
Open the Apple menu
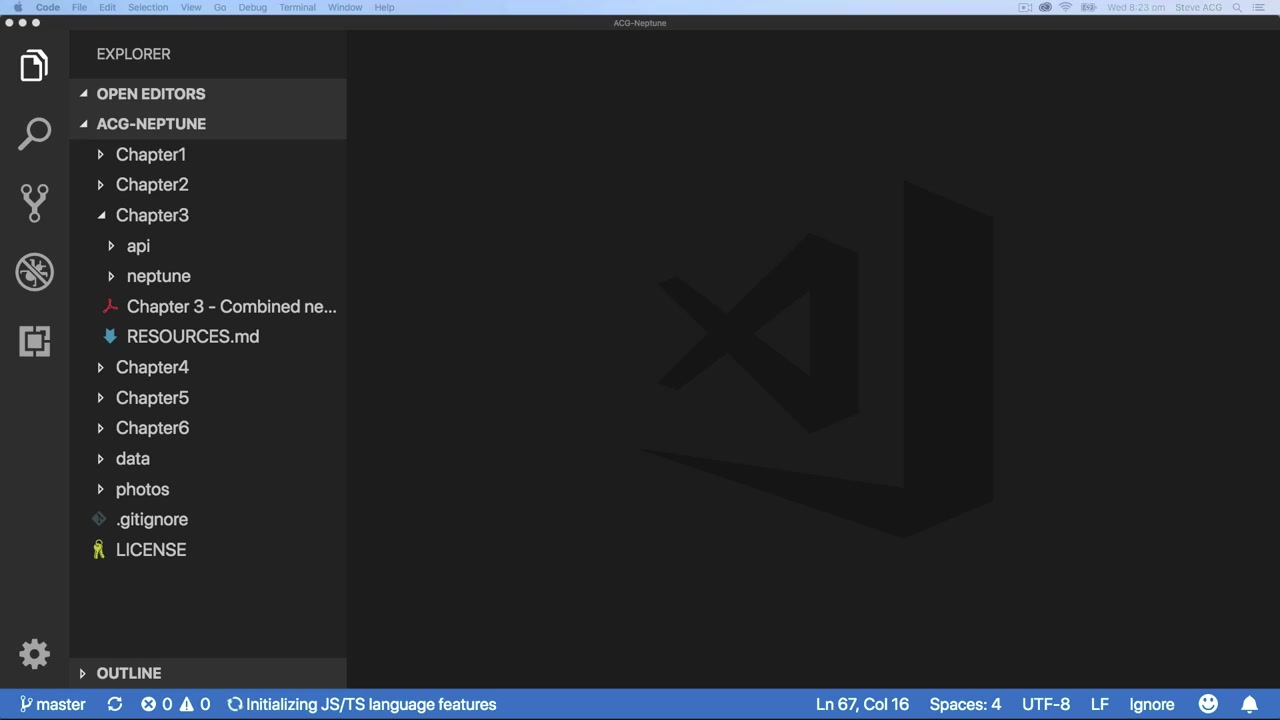click(x=17, y=7)
